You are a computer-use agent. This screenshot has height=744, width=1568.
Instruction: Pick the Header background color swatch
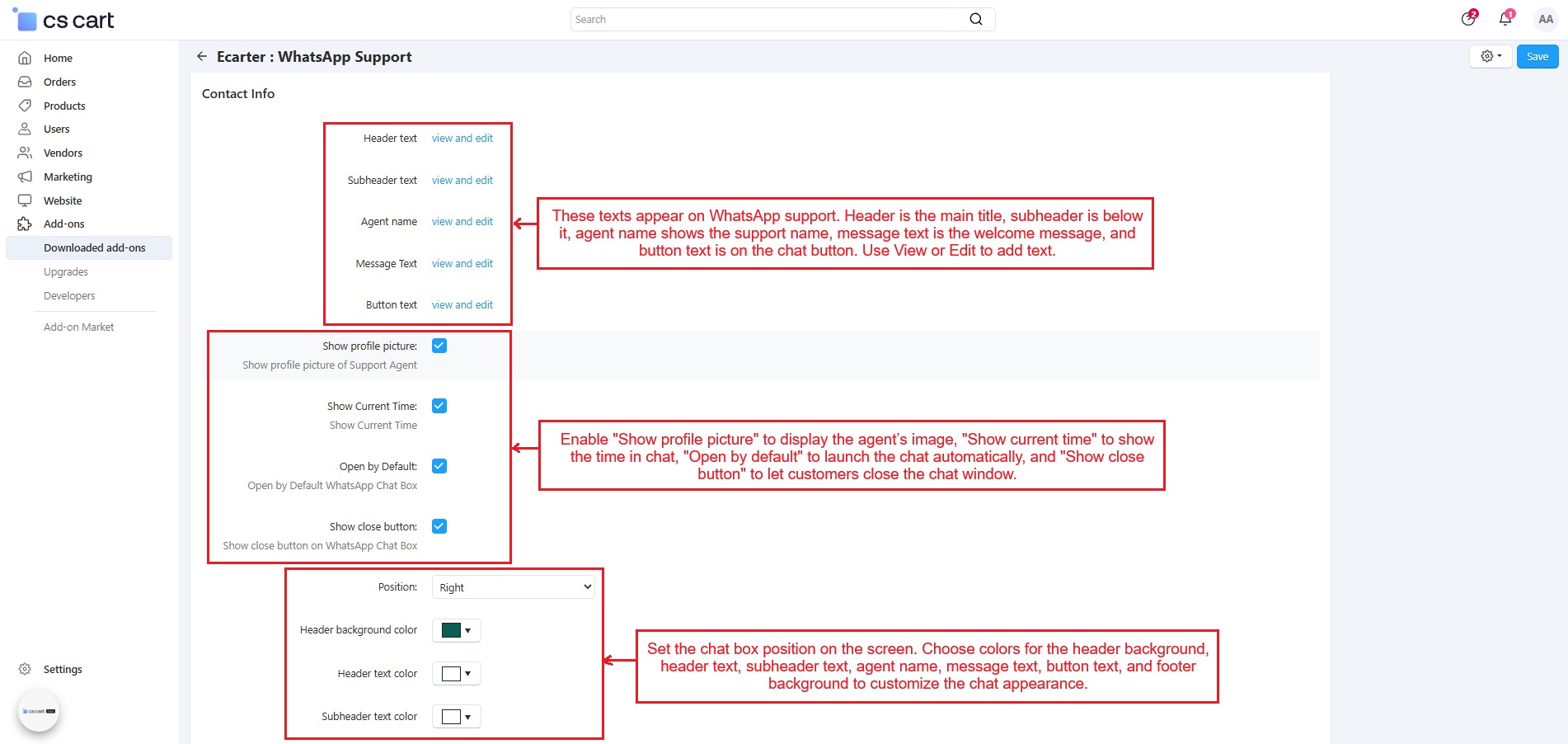click(x=452, y=631)
